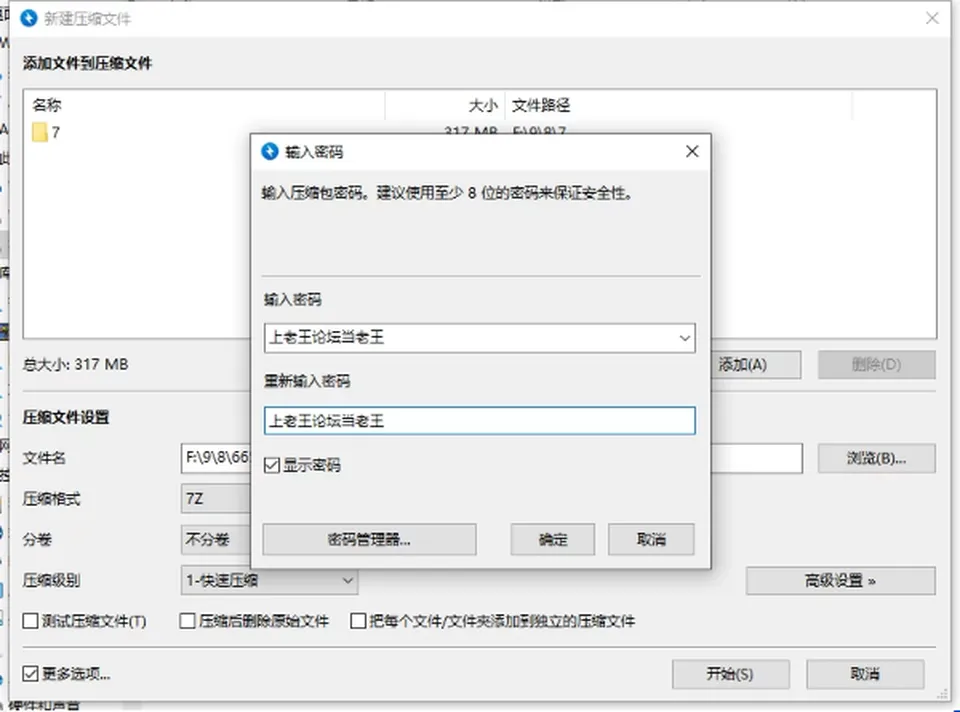Click 取消 in the password dialog
The height and width of the screenshot is (712, 960).
point(651,539)
